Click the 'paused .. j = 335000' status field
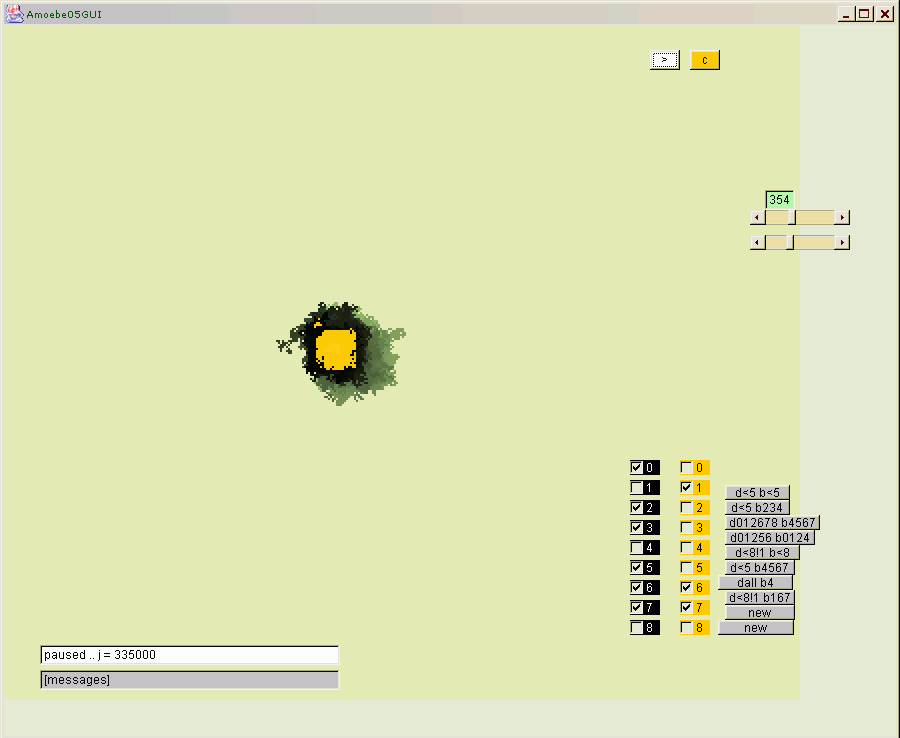Viewport: 900px width, 738px height. pos(189,655)
